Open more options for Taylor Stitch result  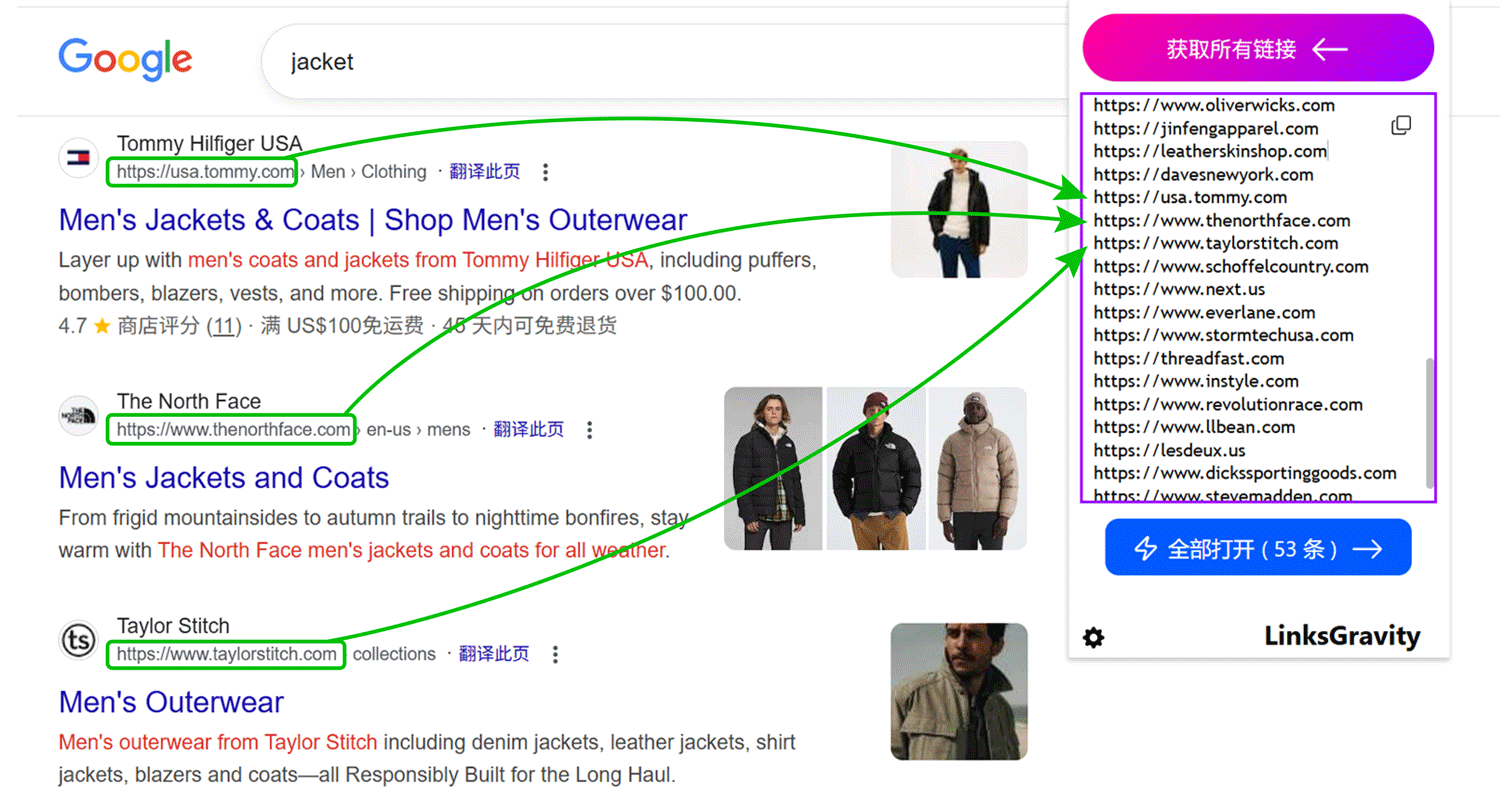coord(555,655)
